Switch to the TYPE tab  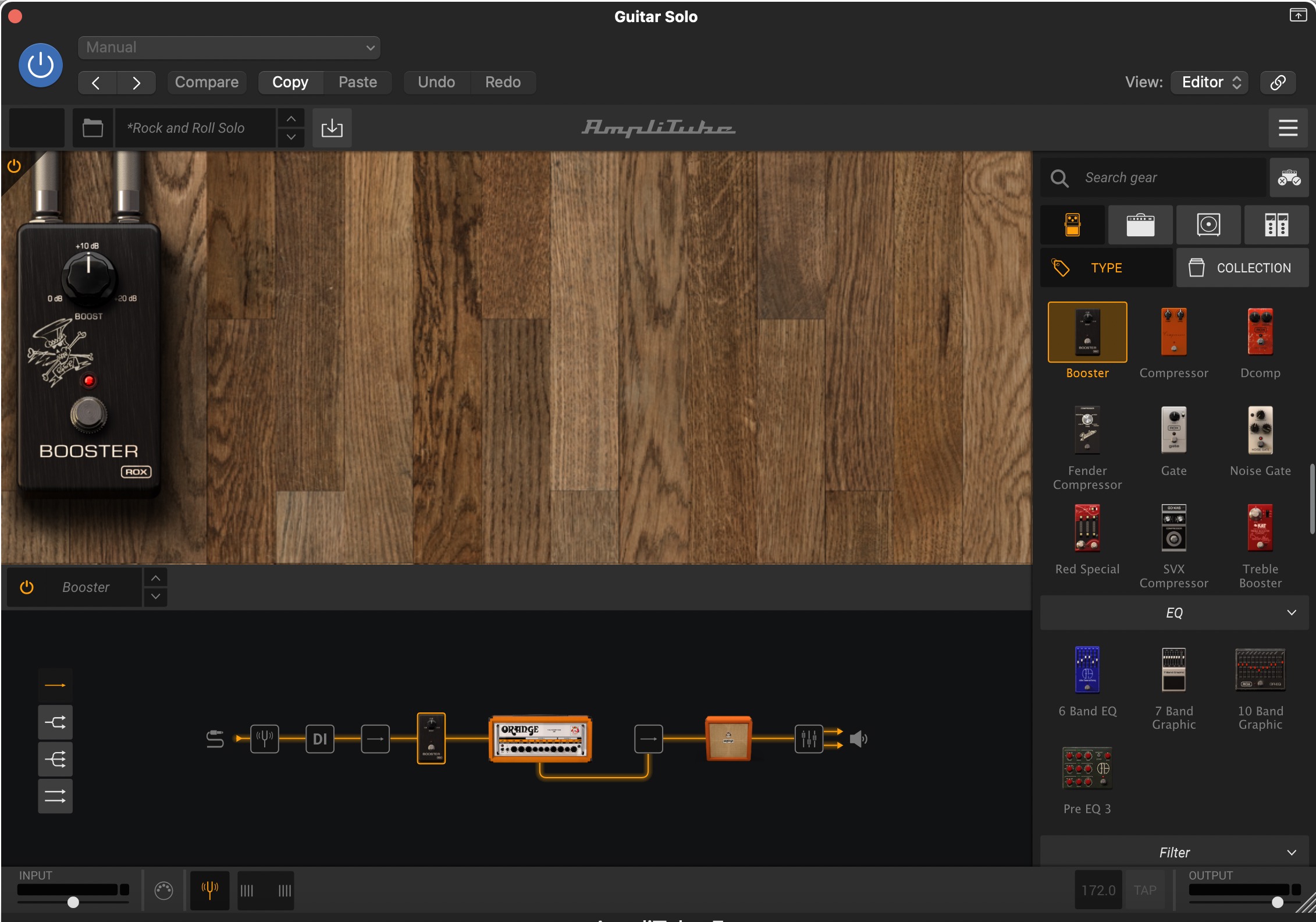pos(1107,268)
